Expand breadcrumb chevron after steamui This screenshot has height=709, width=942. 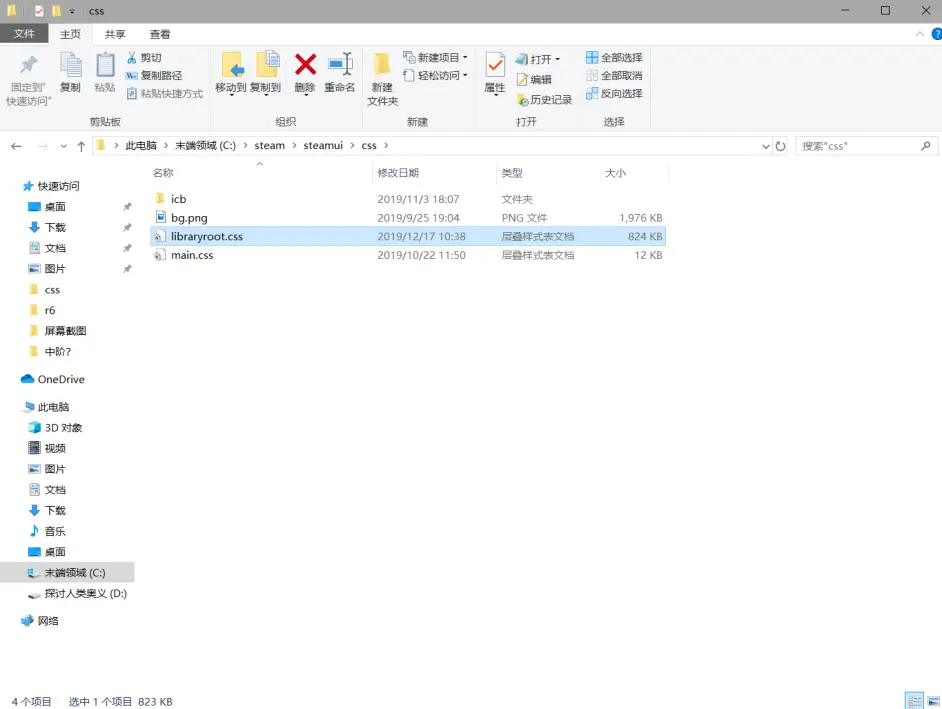(352, 145)
